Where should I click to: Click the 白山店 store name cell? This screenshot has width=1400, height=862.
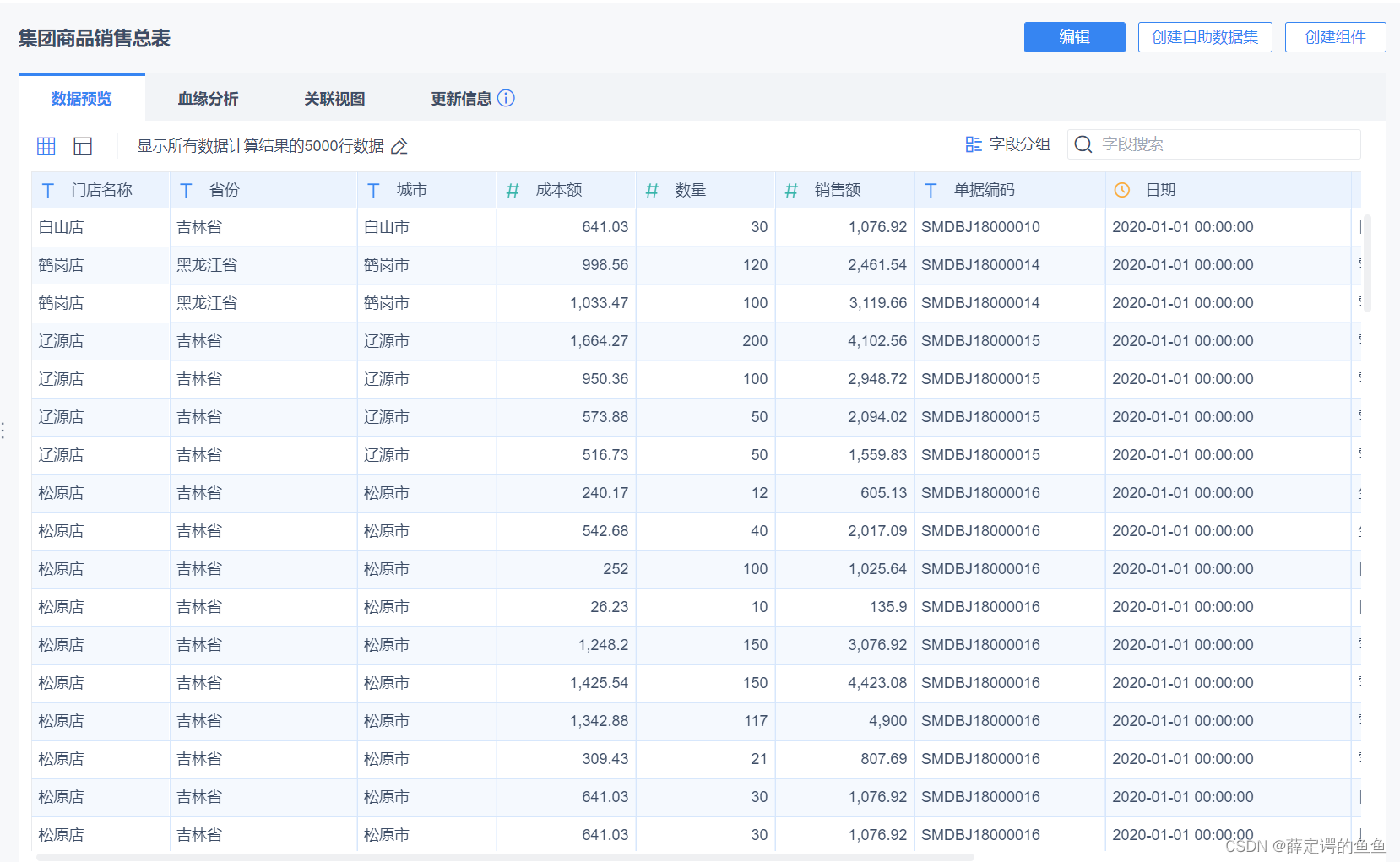(x=101, y=227)
